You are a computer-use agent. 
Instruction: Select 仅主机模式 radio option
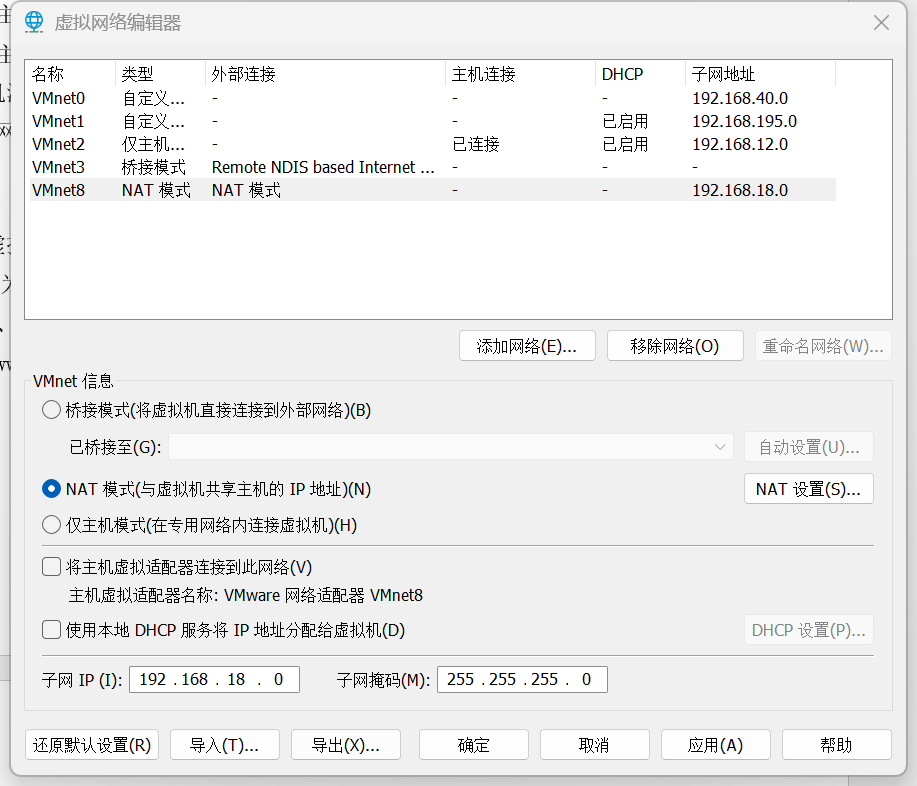(51, 525)
